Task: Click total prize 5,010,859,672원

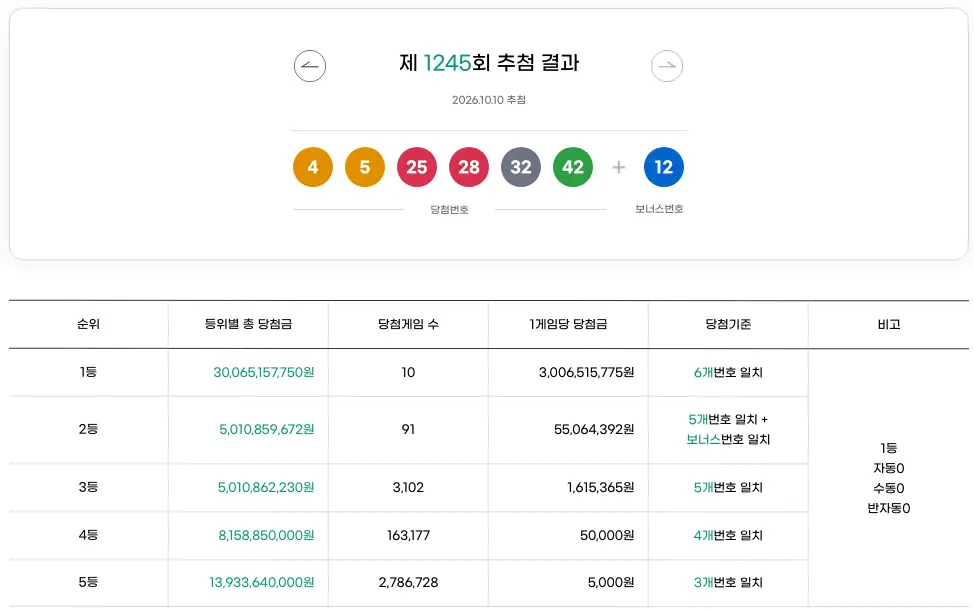Action: (x=266, y=429)
